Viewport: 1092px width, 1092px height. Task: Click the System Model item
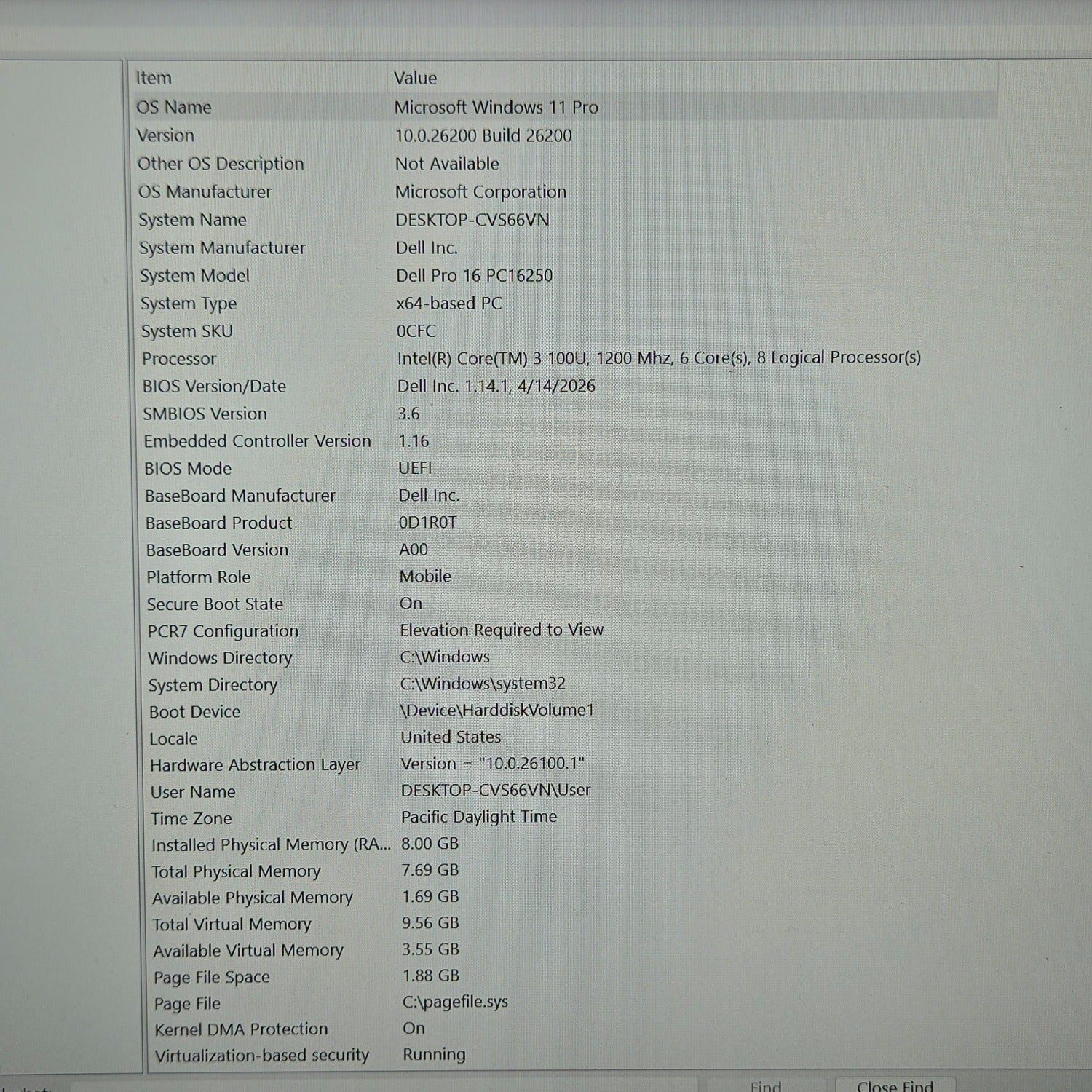[194, 276]
